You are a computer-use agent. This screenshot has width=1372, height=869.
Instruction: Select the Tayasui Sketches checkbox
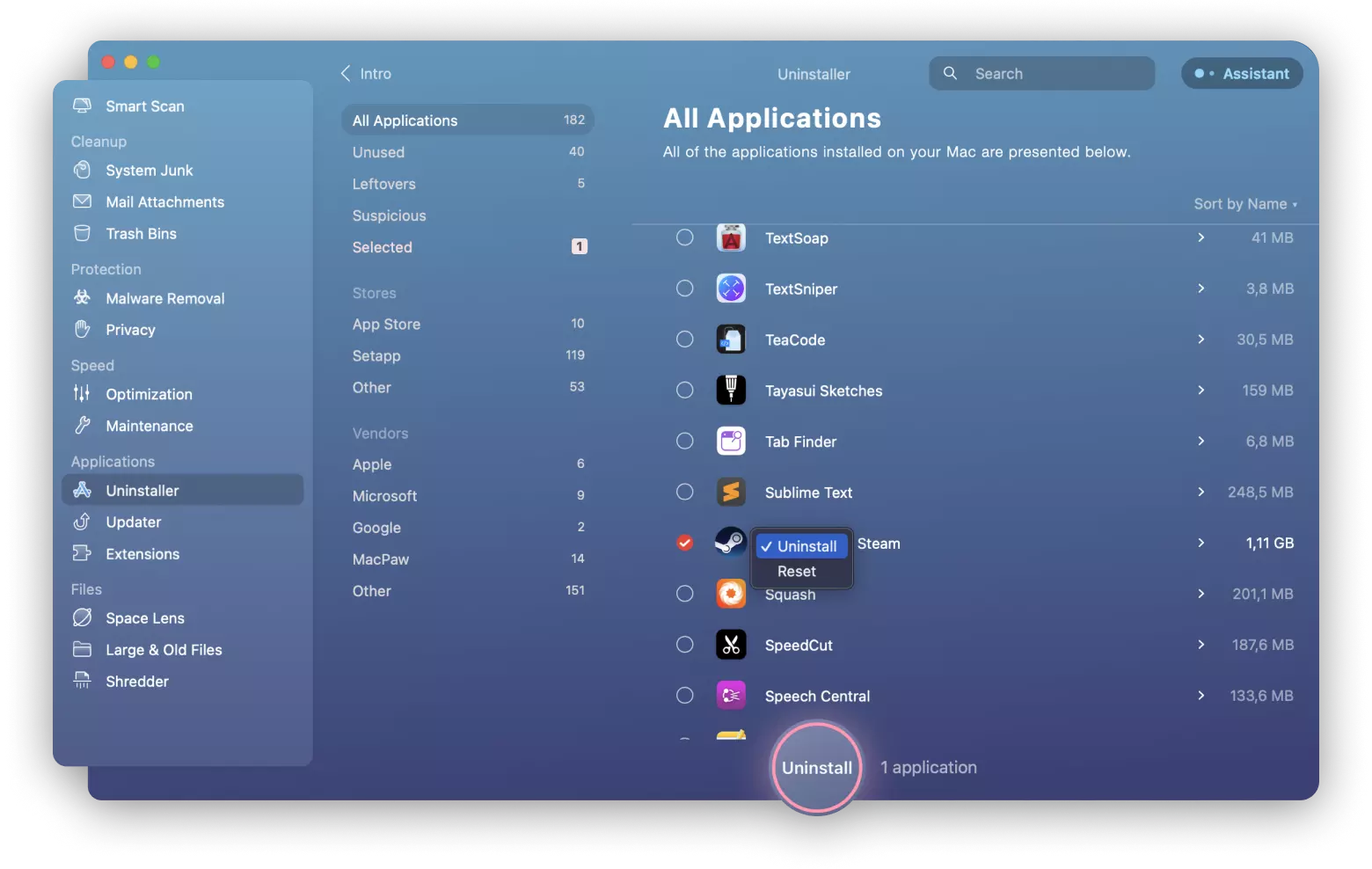(685, 390)
